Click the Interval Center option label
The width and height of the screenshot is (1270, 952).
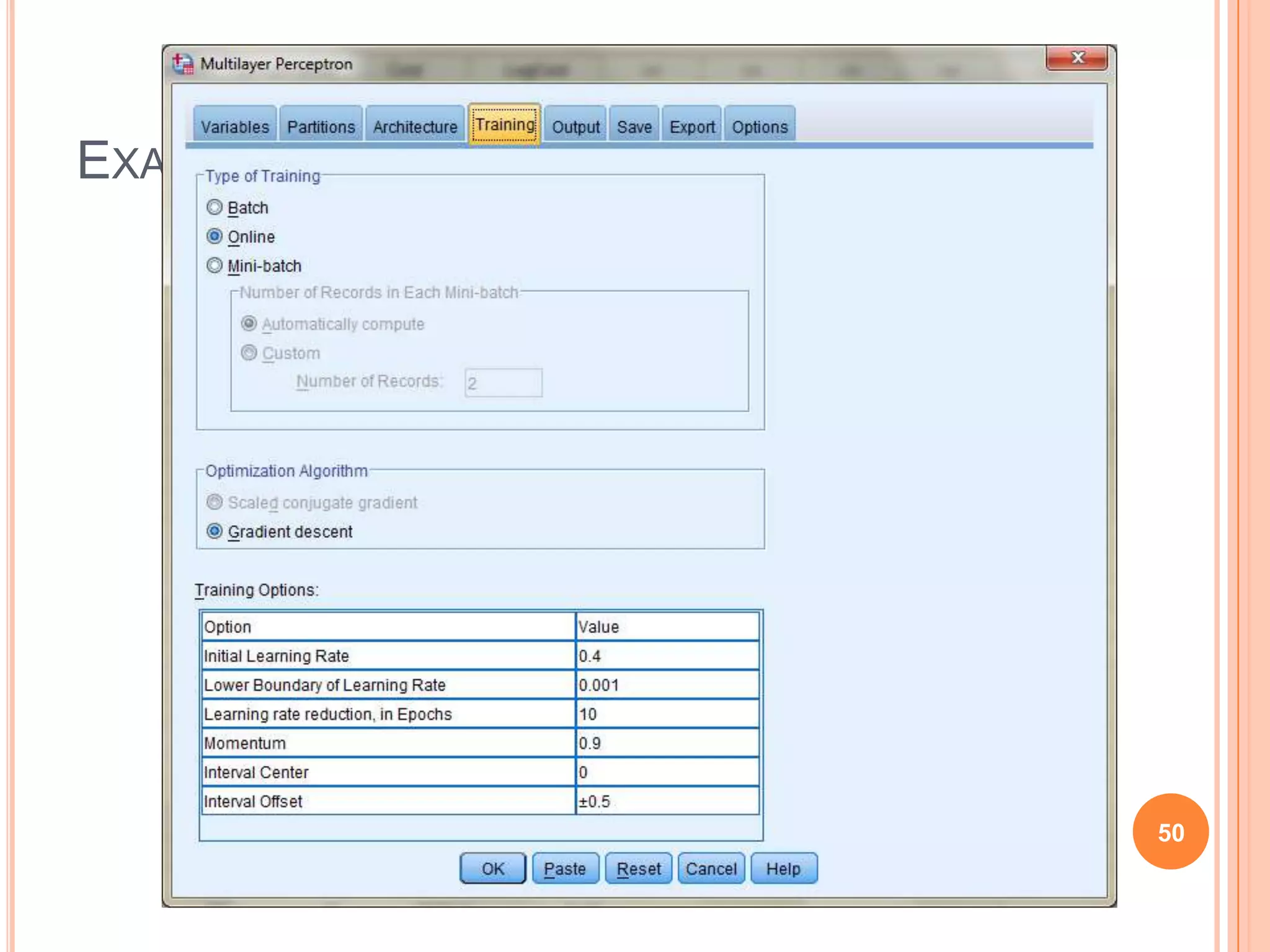point(388,772)
